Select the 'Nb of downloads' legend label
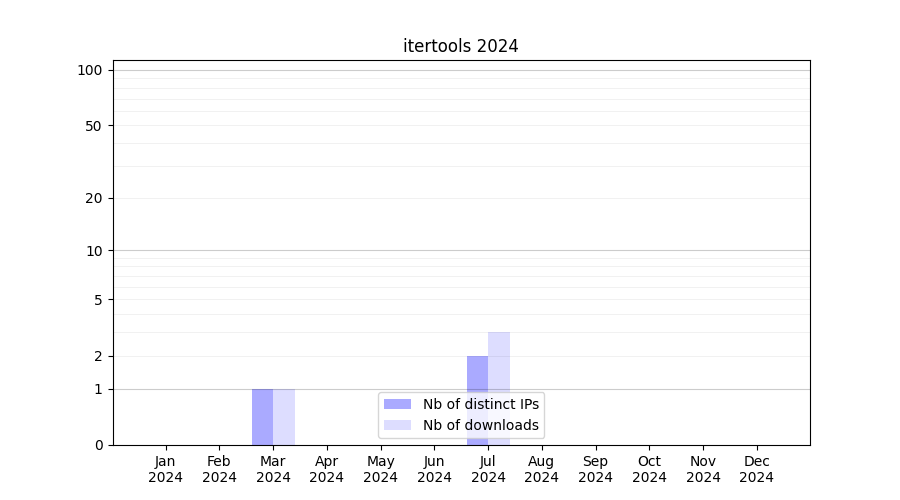The height and width of the screenshot is (500, 900). pyautogui.click(x=480, y=425)
